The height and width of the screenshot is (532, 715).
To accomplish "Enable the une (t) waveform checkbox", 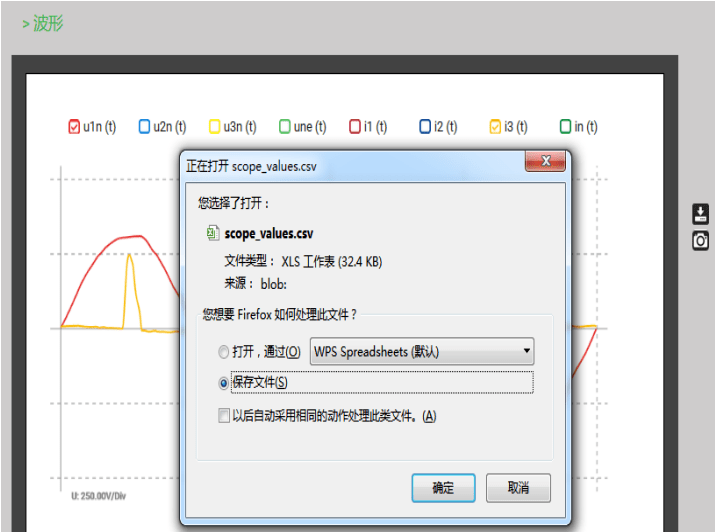I will 285,127.
